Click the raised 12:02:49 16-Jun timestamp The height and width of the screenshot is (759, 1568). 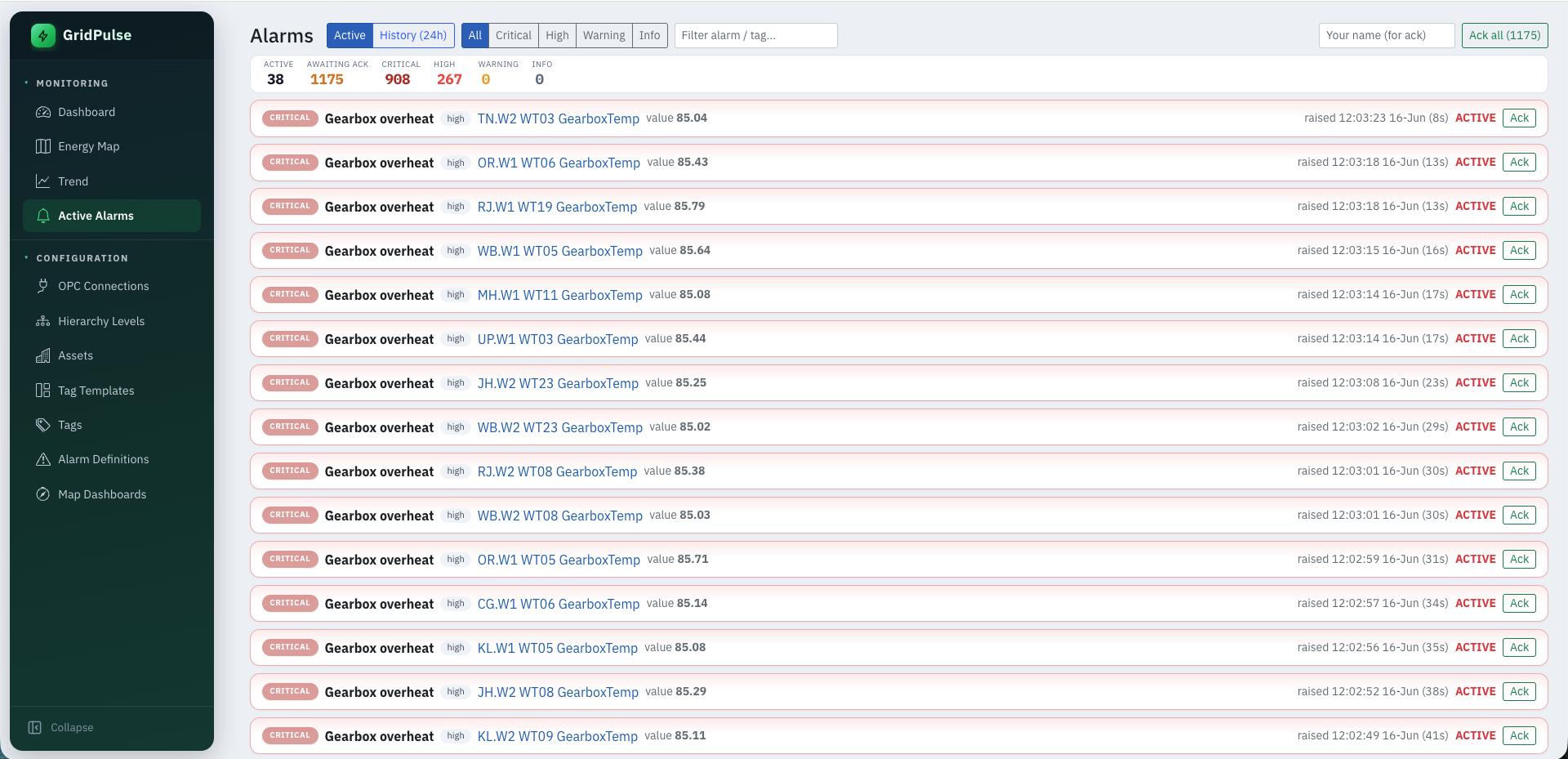pos(1373,735)
